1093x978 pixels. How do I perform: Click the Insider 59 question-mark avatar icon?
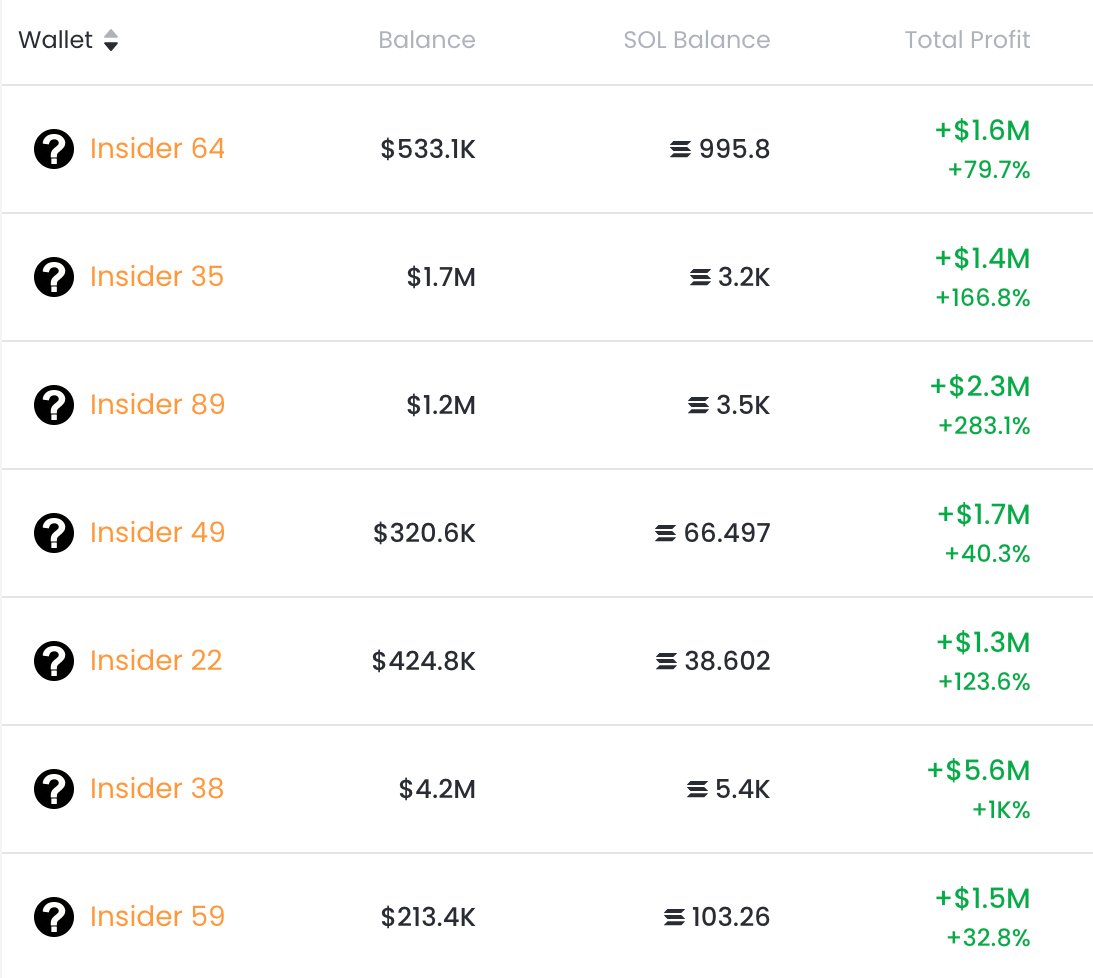(54, 917)
